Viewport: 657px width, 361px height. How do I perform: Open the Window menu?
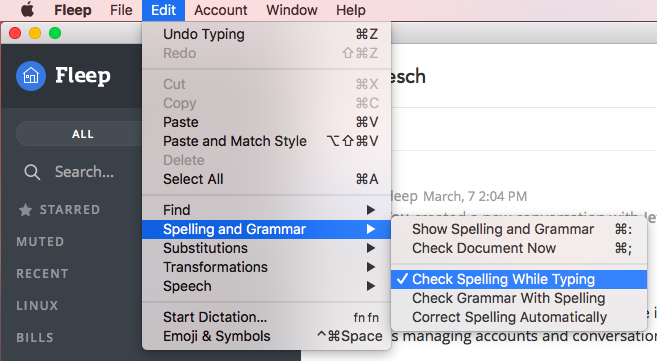[292, 10]
